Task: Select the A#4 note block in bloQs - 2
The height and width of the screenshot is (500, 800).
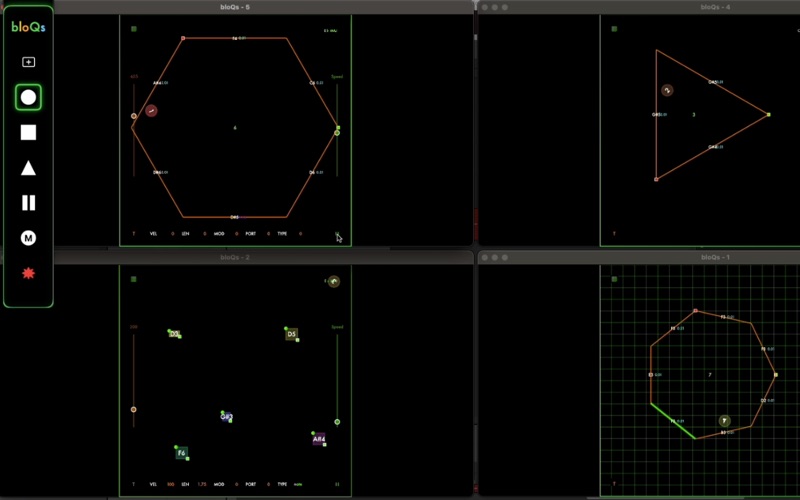Action: coord(319,439)
